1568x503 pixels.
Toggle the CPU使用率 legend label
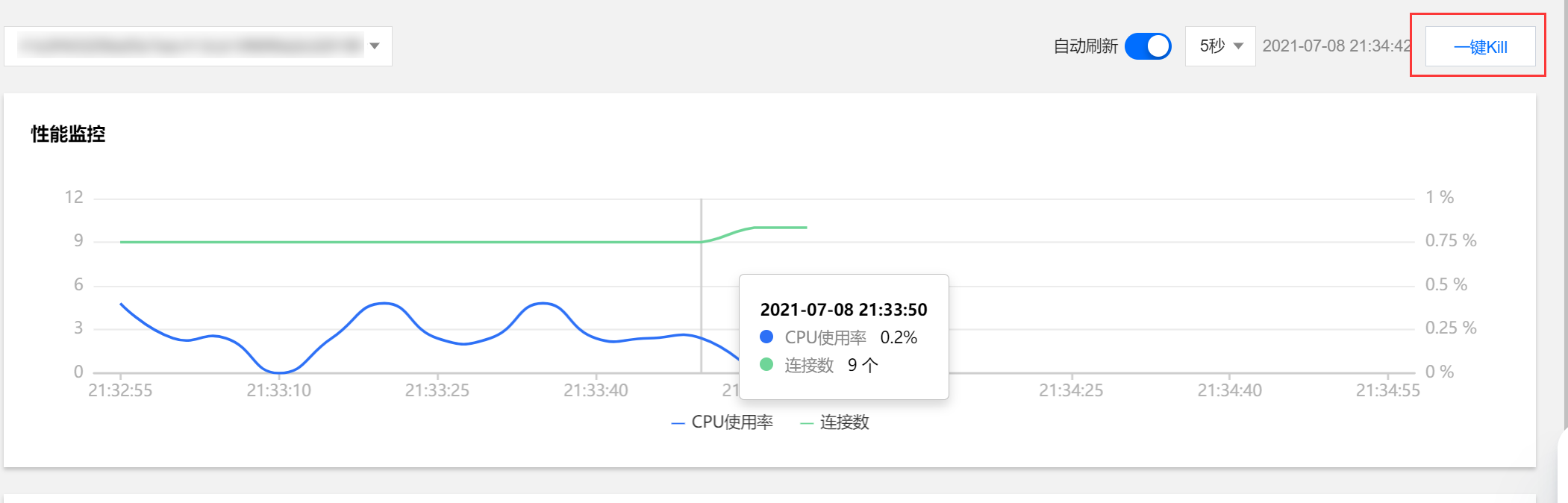tap(732, 422)
